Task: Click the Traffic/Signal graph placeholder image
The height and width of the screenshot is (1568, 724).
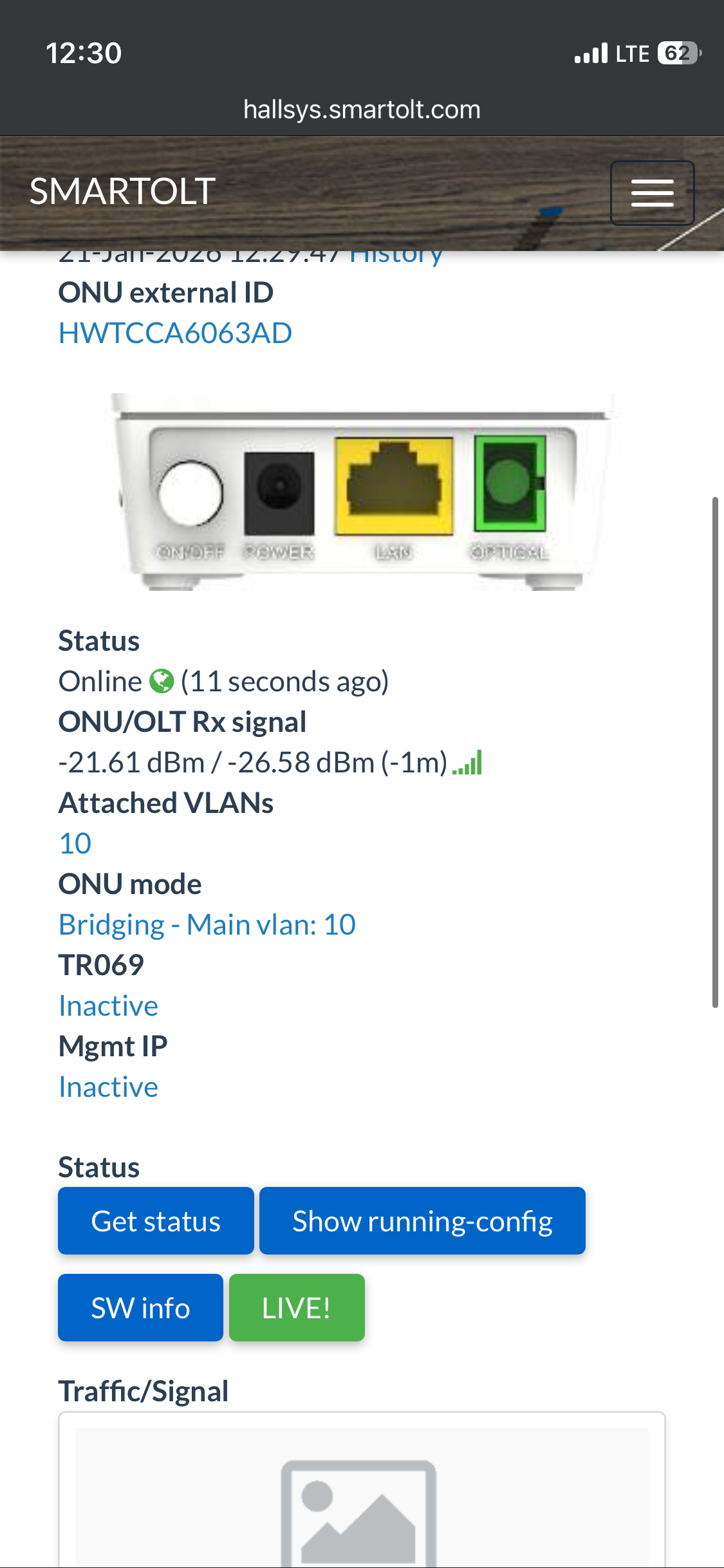Action: pyautogui.click(x=362, y=1498)
